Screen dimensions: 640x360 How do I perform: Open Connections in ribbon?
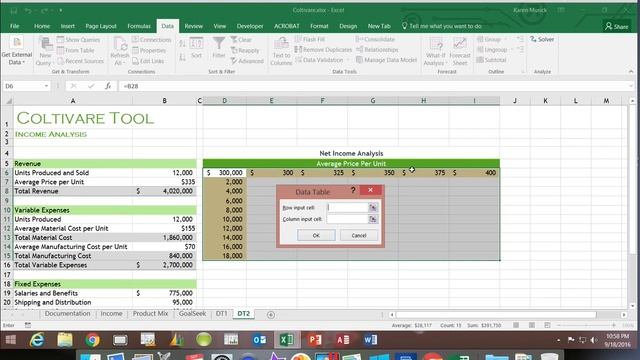[x=151, y=40]
